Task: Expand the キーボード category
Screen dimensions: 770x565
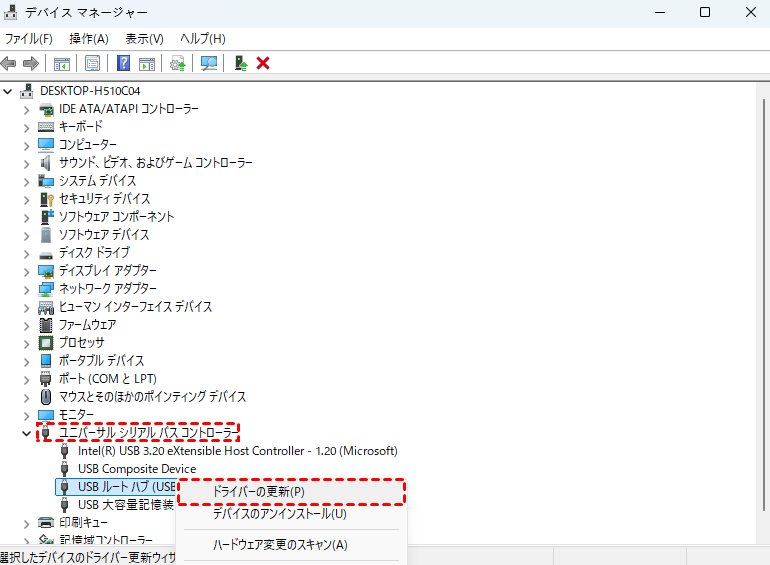Action: [27, 127]
